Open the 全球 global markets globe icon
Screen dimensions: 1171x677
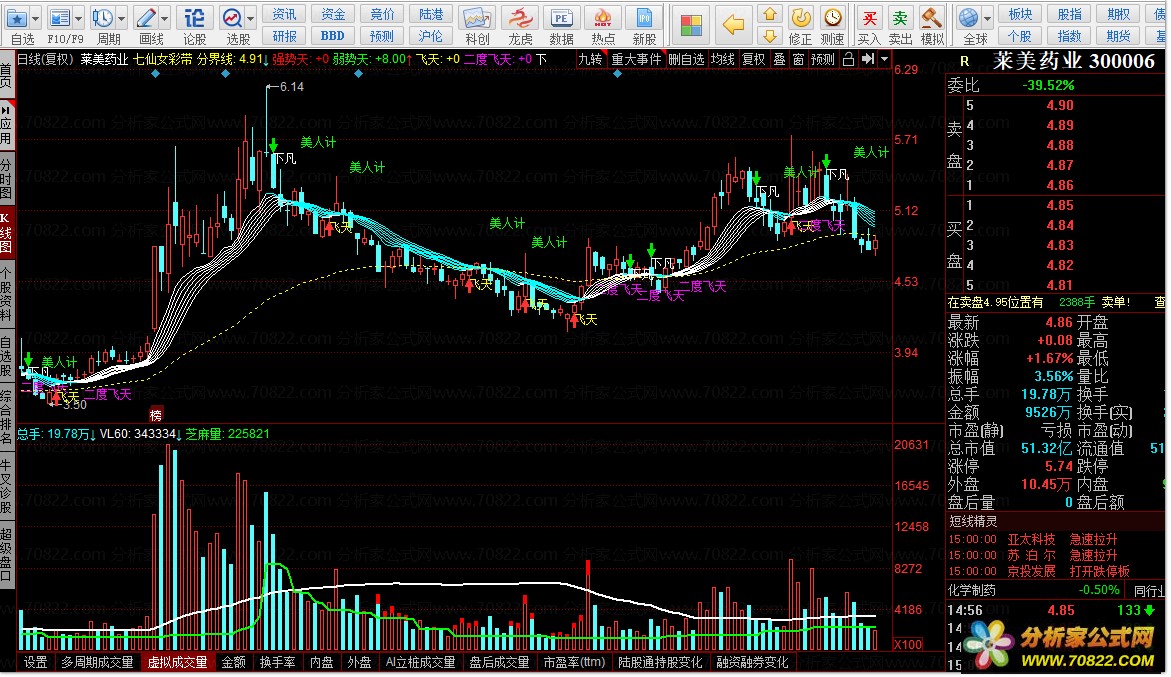[x=969, y=18]
